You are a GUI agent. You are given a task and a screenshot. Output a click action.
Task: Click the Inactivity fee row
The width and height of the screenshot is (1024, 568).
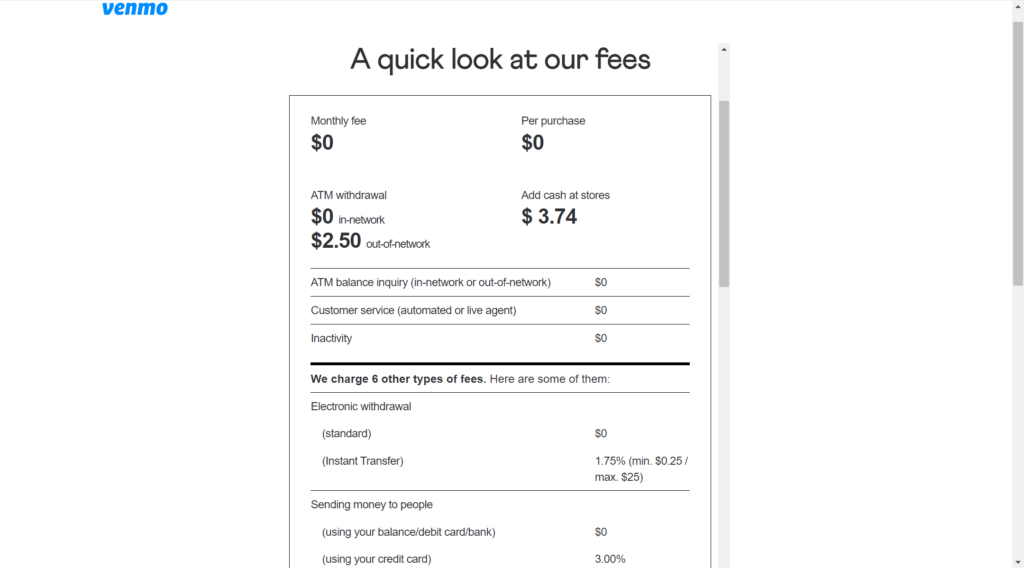click(500, 338)
